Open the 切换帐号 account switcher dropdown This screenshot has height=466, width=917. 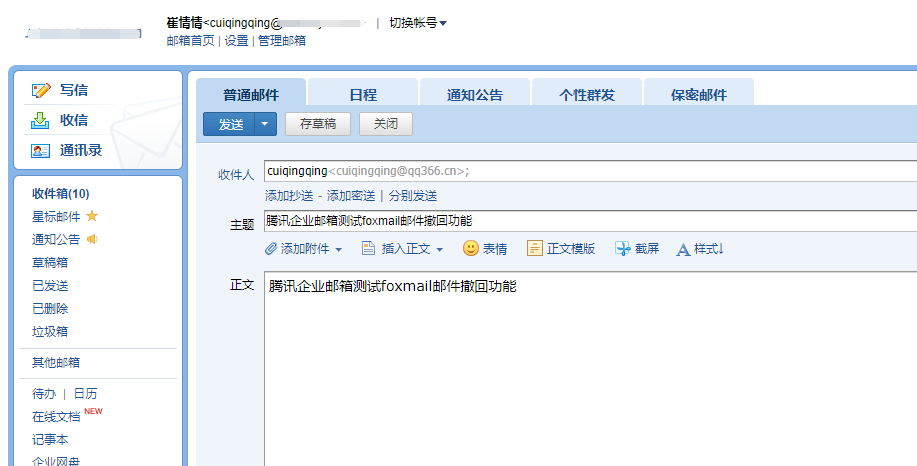418,23
